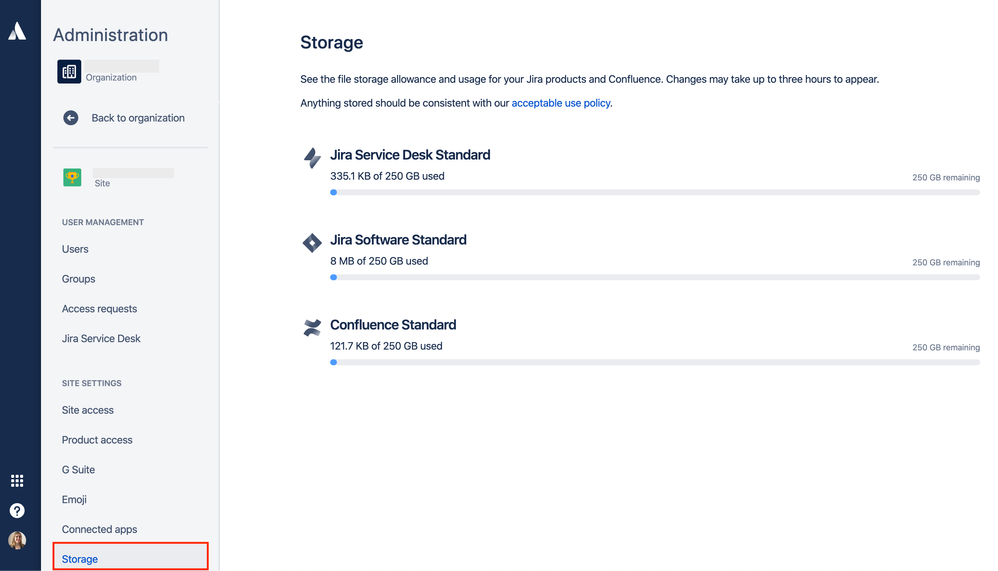The height and width of the screenshot is (571, 998).
Task: Click the Confluence product icon
Action: pyautogui.click(x=312, y=328)
